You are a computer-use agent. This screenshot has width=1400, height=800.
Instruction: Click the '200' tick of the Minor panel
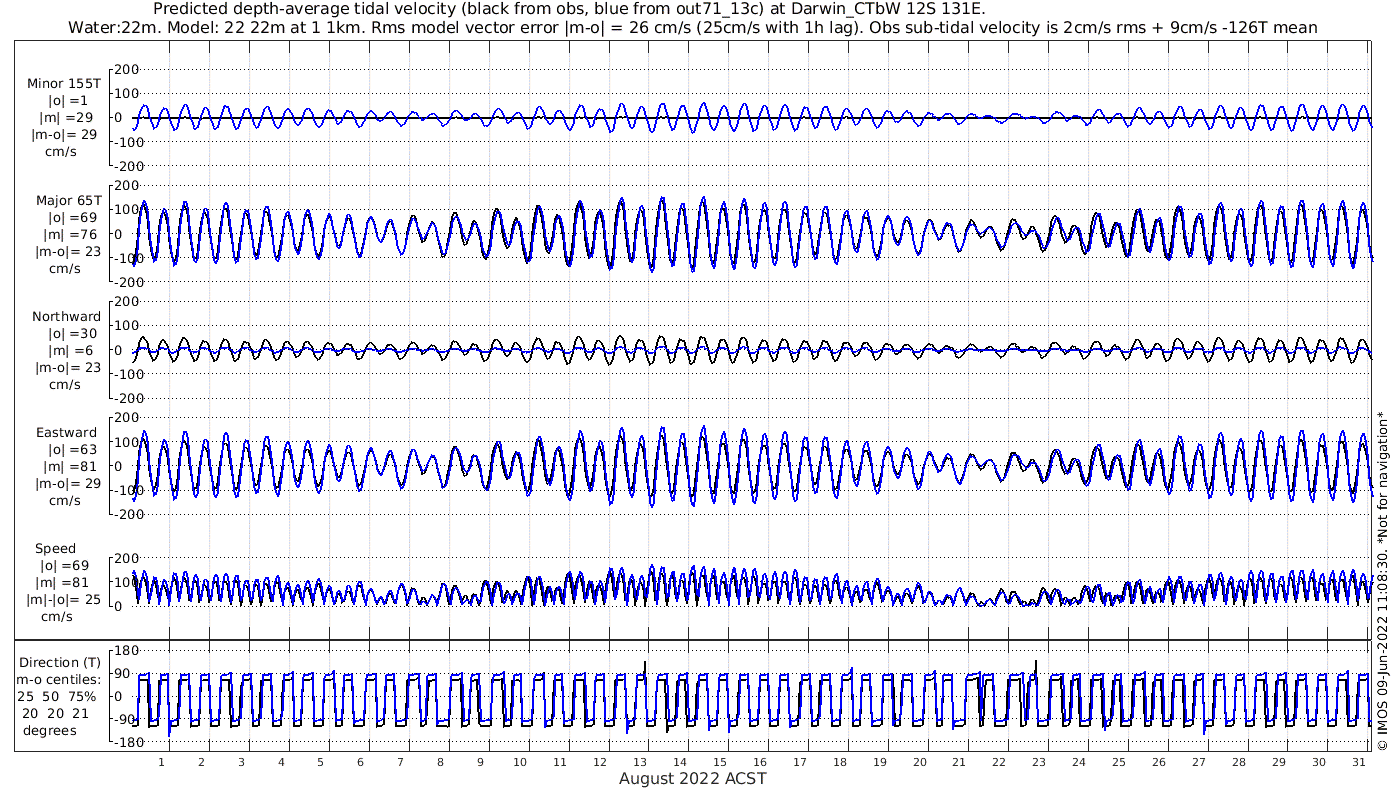coord(127,69)
